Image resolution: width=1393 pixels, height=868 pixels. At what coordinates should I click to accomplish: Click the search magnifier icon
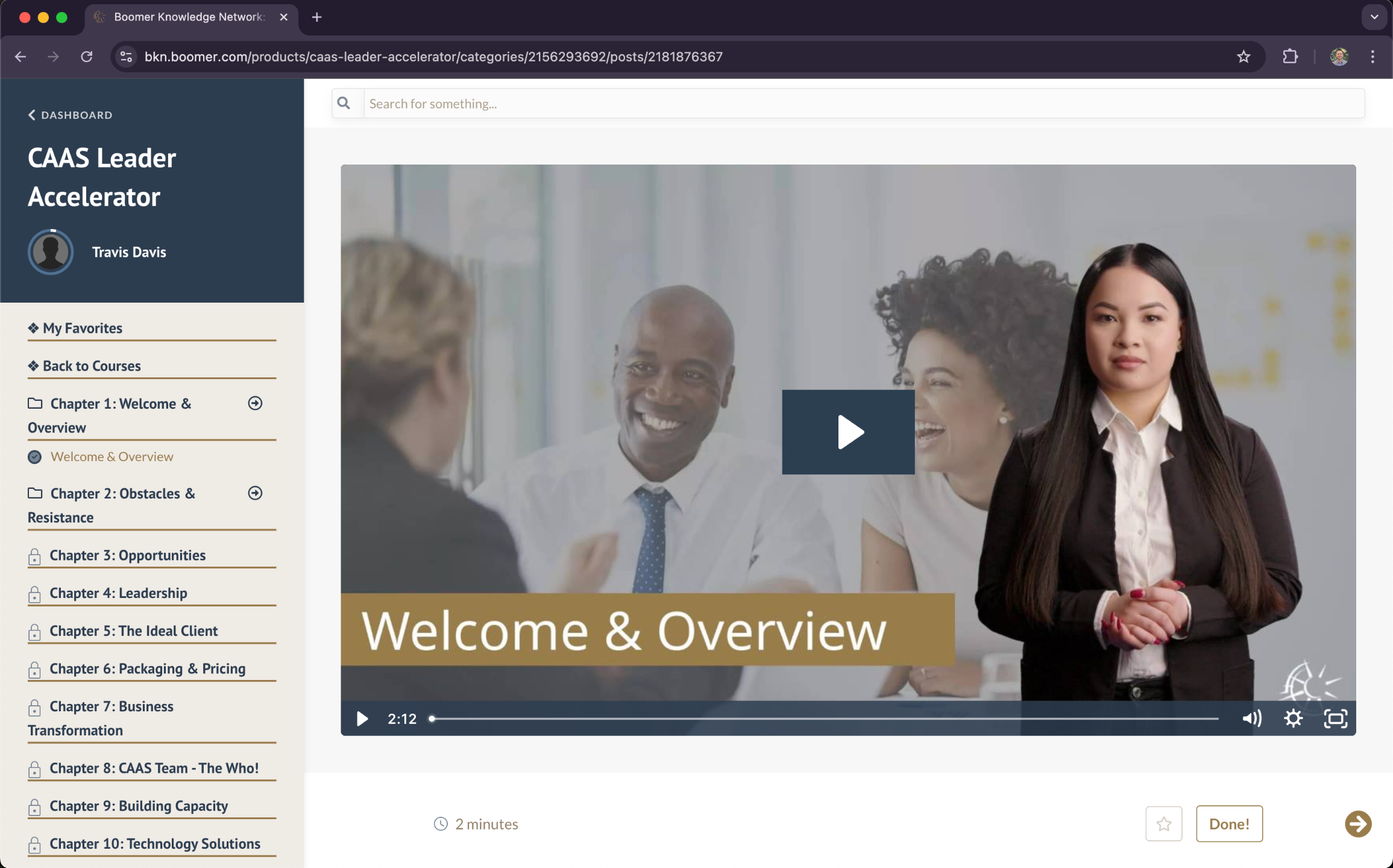344,103
